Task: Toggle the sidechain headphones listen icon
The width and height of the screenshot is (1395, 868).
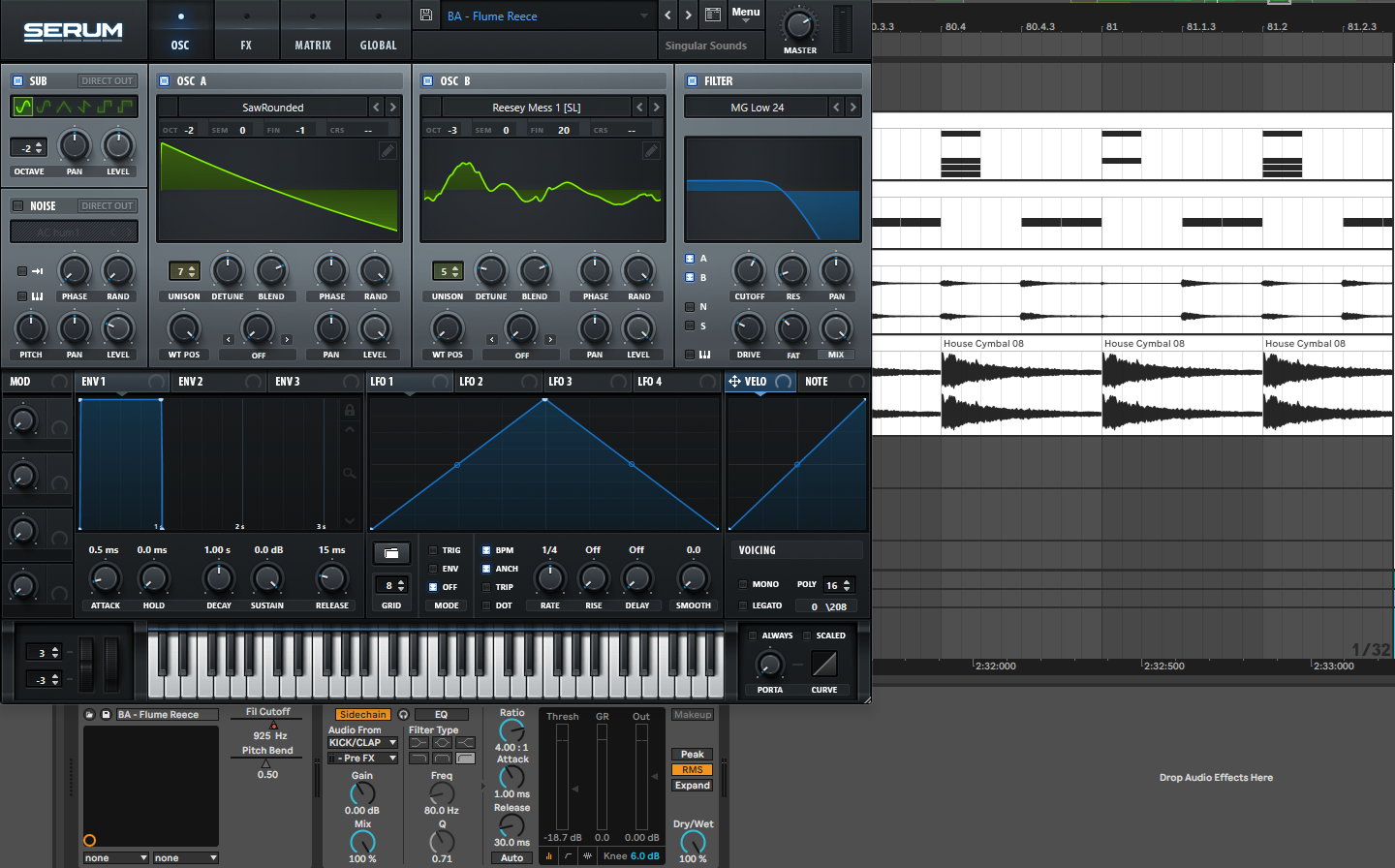Action: 404,715
